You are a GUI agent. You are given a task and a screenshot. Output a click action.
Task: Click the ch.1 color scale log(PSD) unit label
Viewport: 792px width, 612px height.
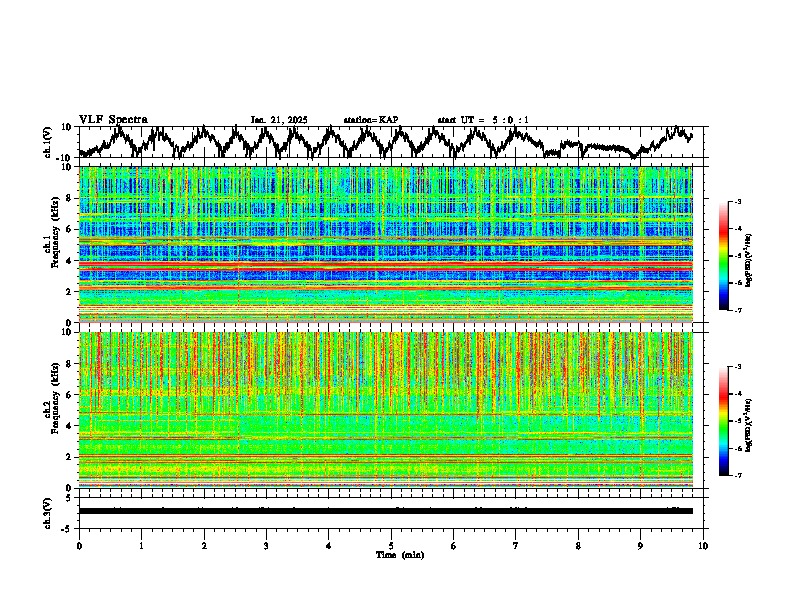click(x=749, y=261)
